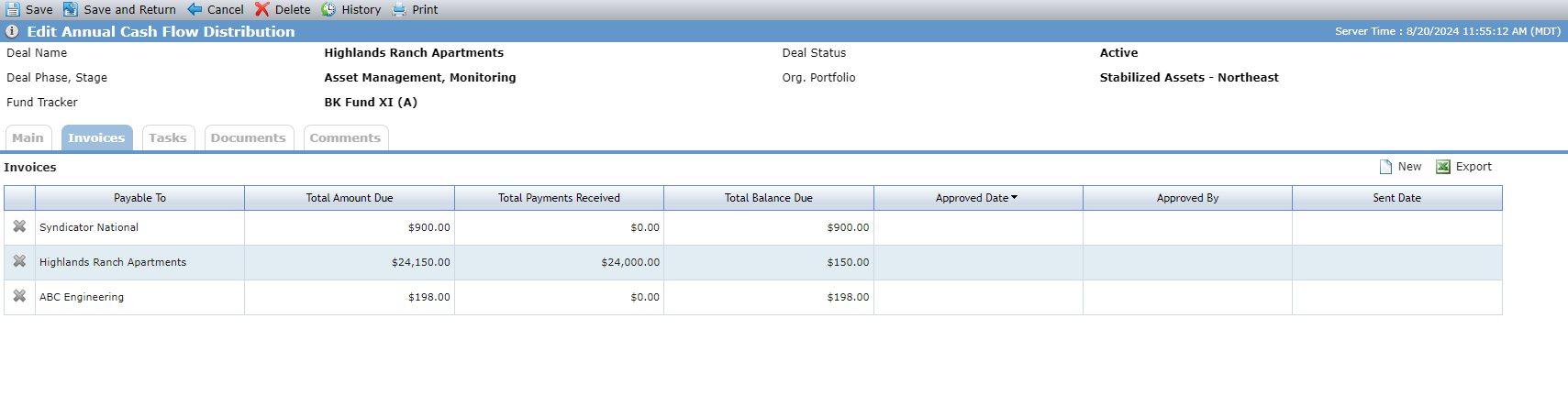
Task: Click the Save disk icon
Action: [13, 9]
